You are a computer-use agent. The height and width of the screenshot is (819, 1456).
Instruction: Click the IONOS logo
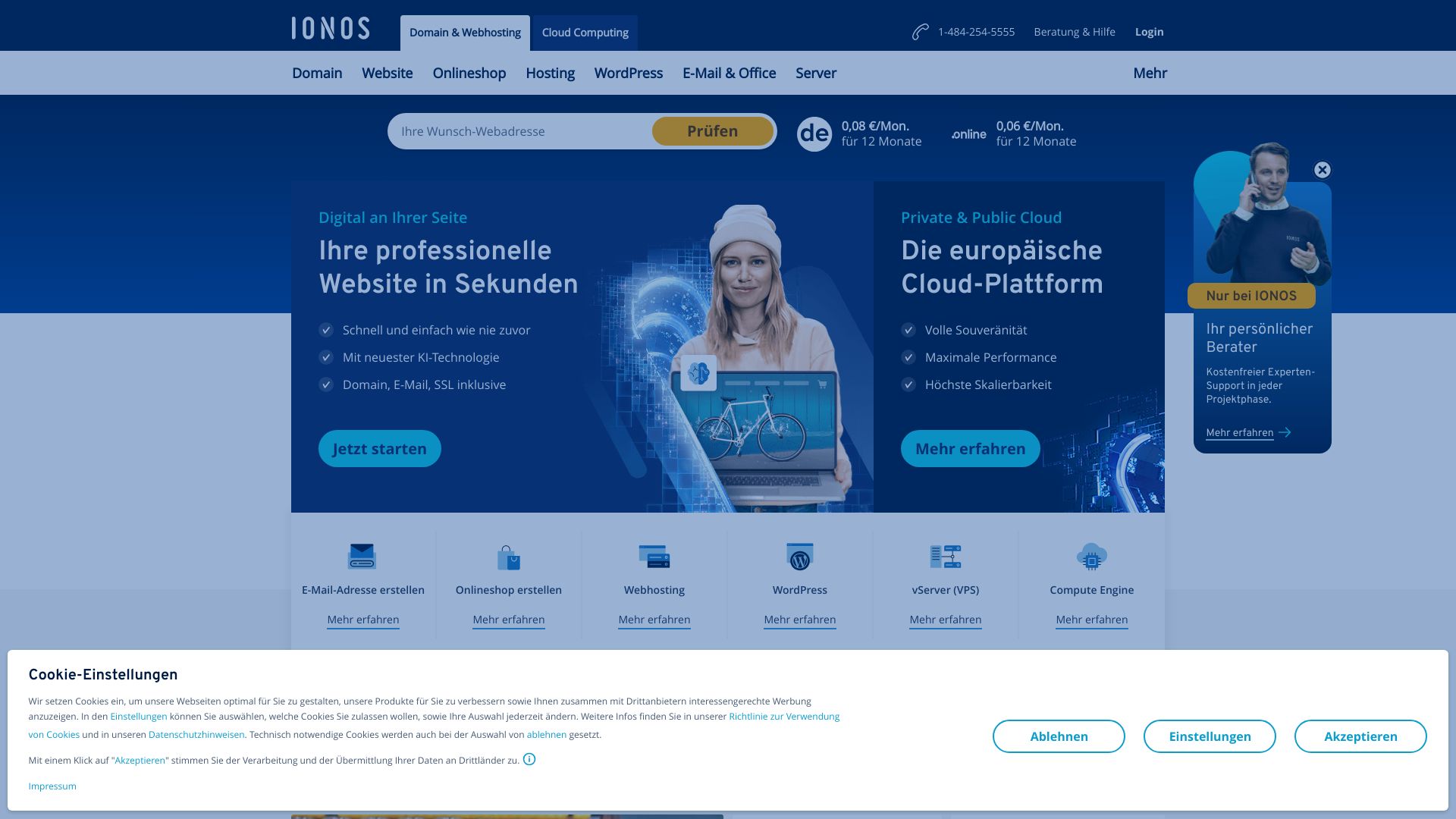(x=331, y=29)
